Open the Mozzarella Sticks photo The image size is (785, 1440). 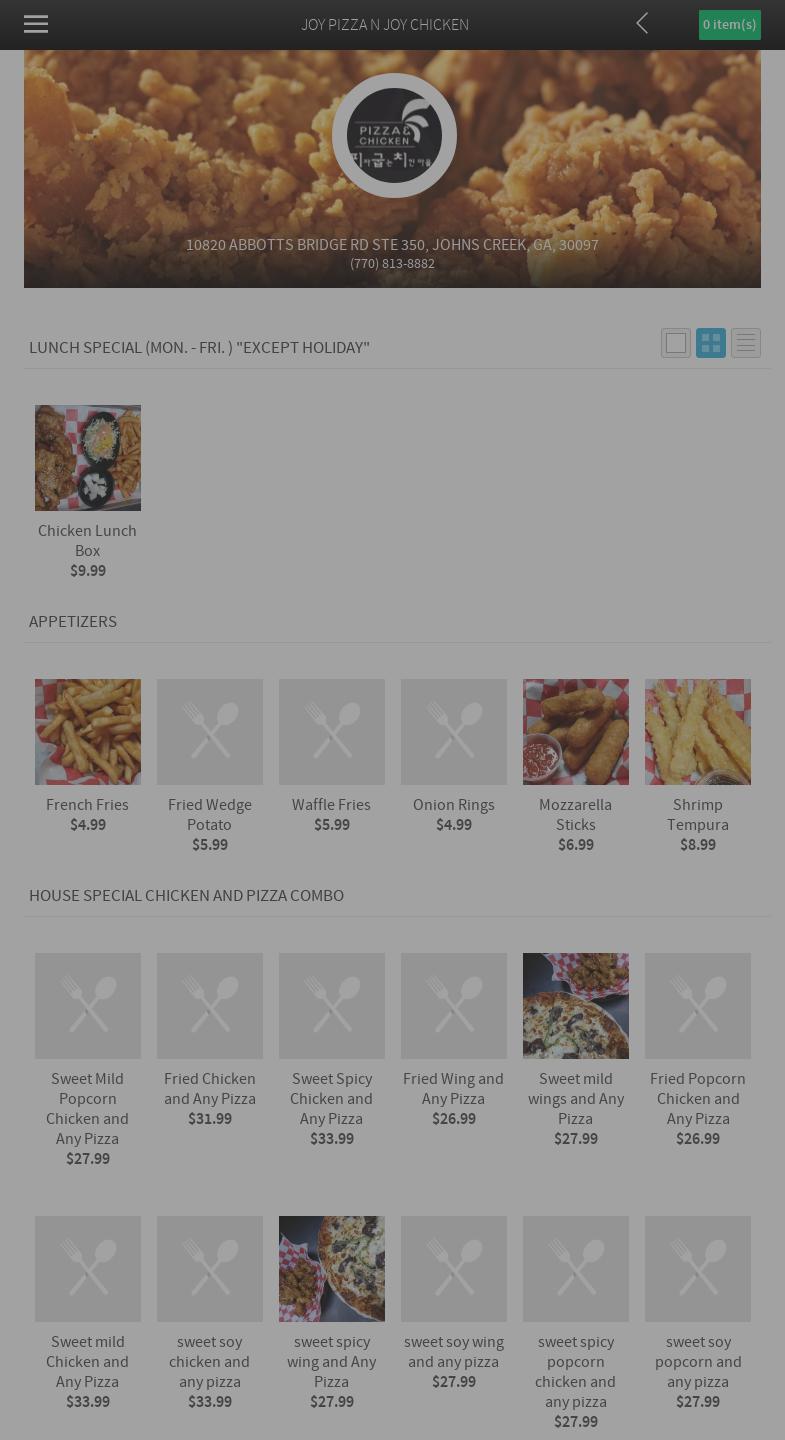coord(576,732)
